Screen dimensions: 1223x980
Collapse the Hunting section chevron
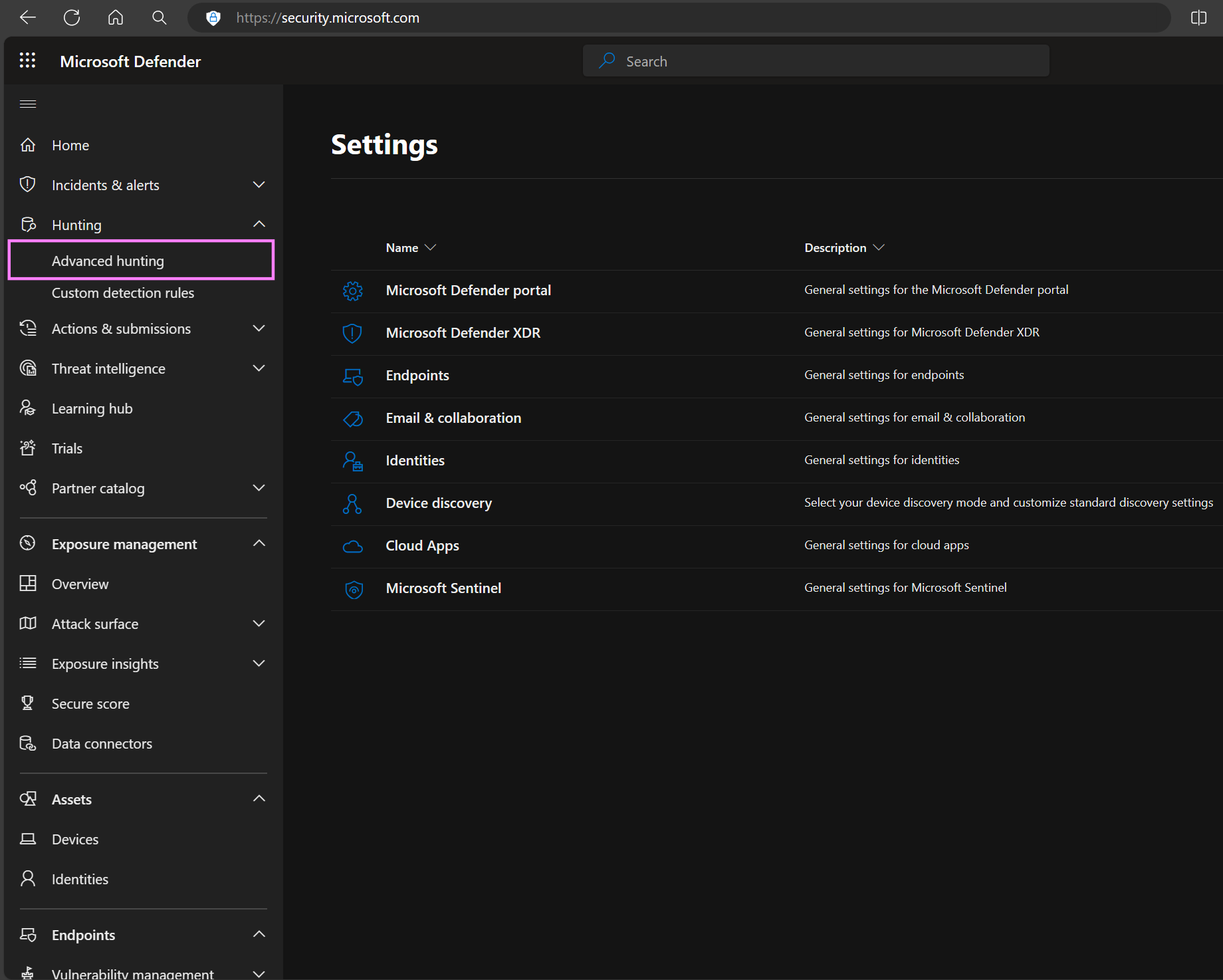[259, 225]
